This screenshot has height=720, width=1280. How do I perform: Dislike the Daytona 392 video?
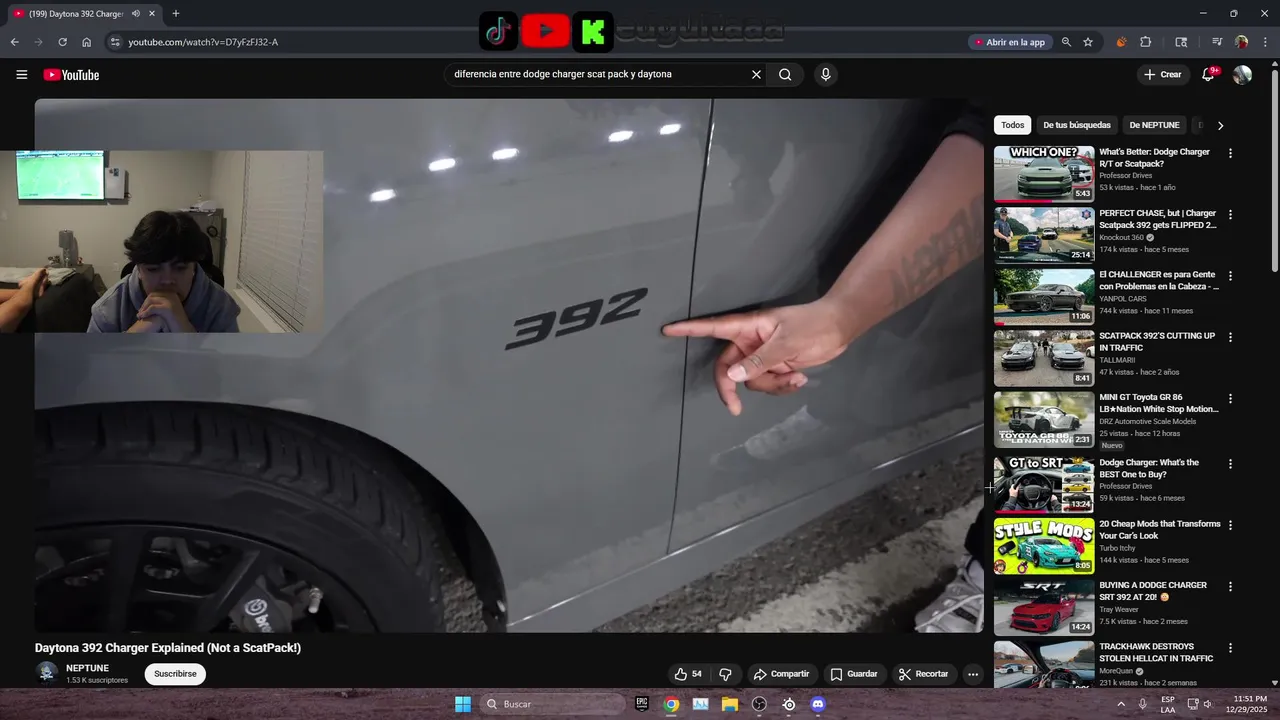726,674
